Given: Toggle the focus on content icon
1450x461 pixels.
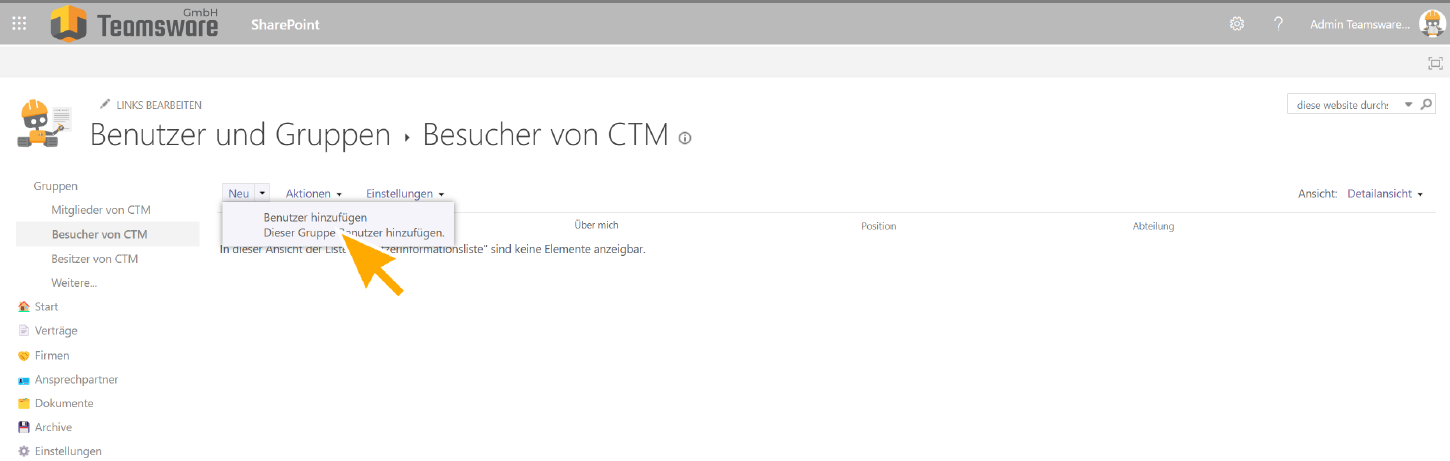Looking at the screenshot, I should 1435,63.
